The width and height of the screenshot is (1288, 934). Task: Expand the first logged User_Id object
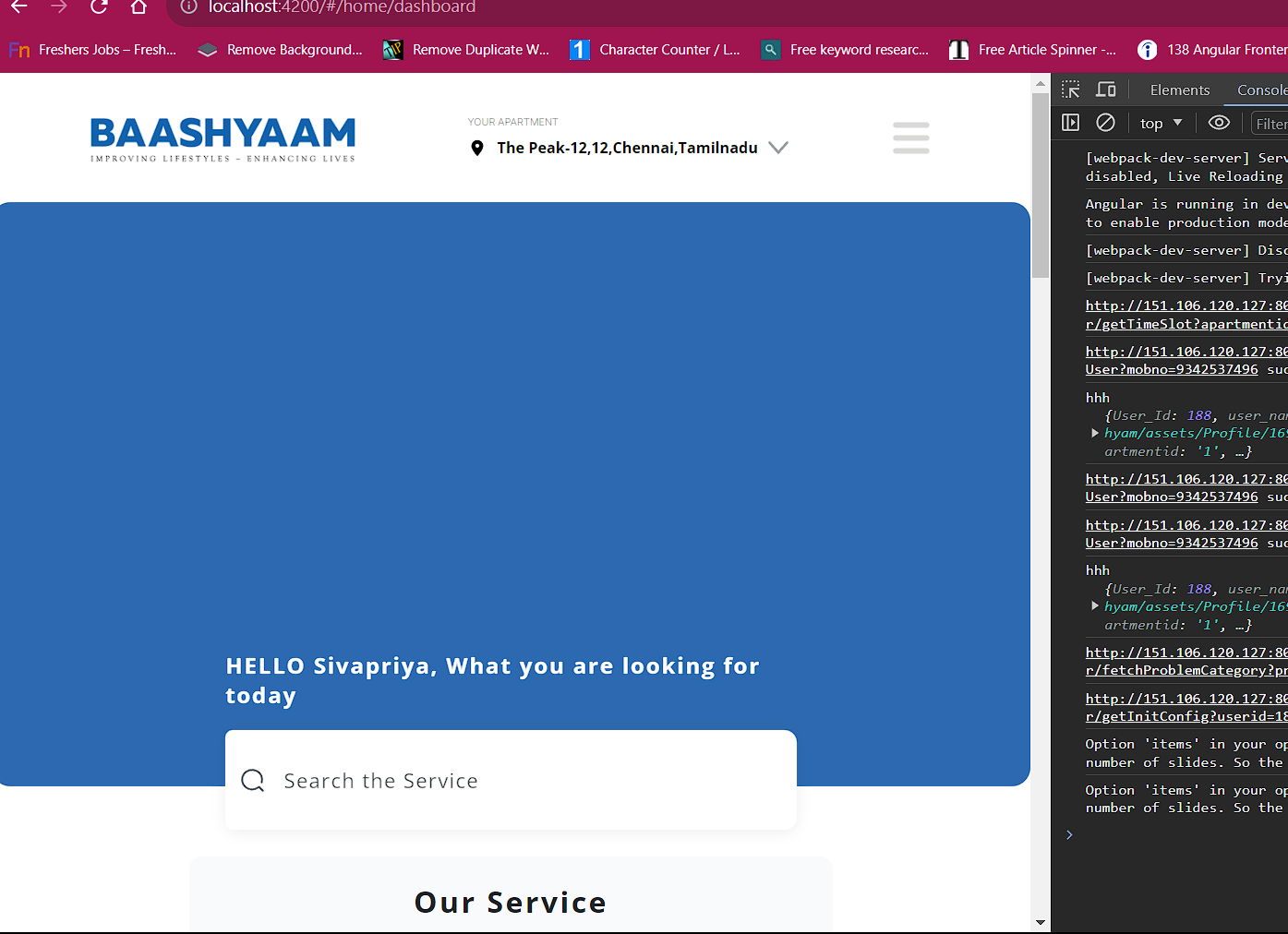tap(1095, 433)
